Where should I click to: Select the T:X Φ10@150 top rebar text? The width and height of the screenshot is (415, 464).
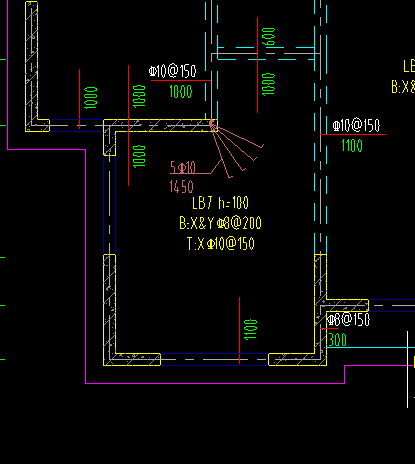[x=221, y=244]
